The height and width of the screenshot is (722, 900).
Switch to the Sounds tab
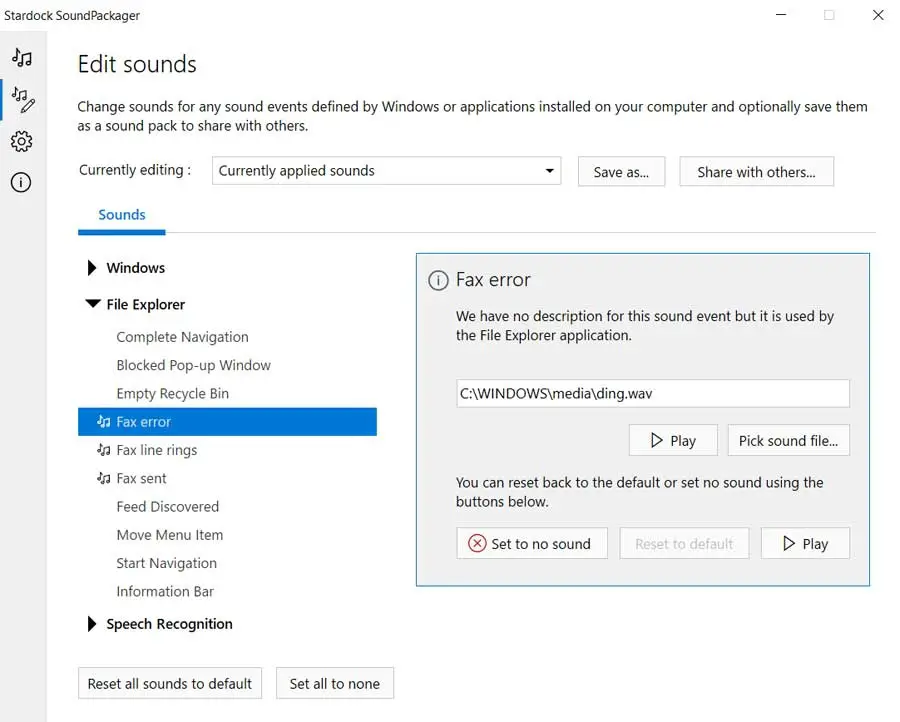pyautogui.click(x=122, y=215)
